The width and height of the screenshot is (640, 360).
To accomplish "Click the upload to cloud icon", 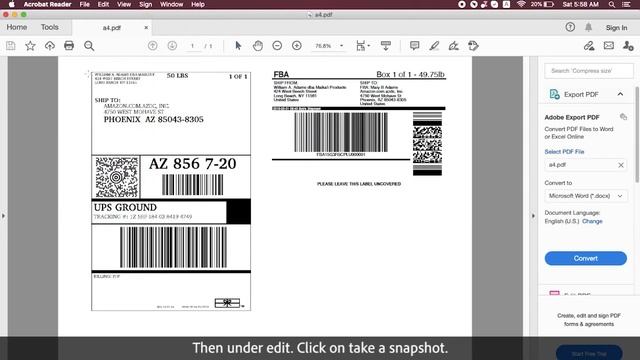I will click(50, 46).
